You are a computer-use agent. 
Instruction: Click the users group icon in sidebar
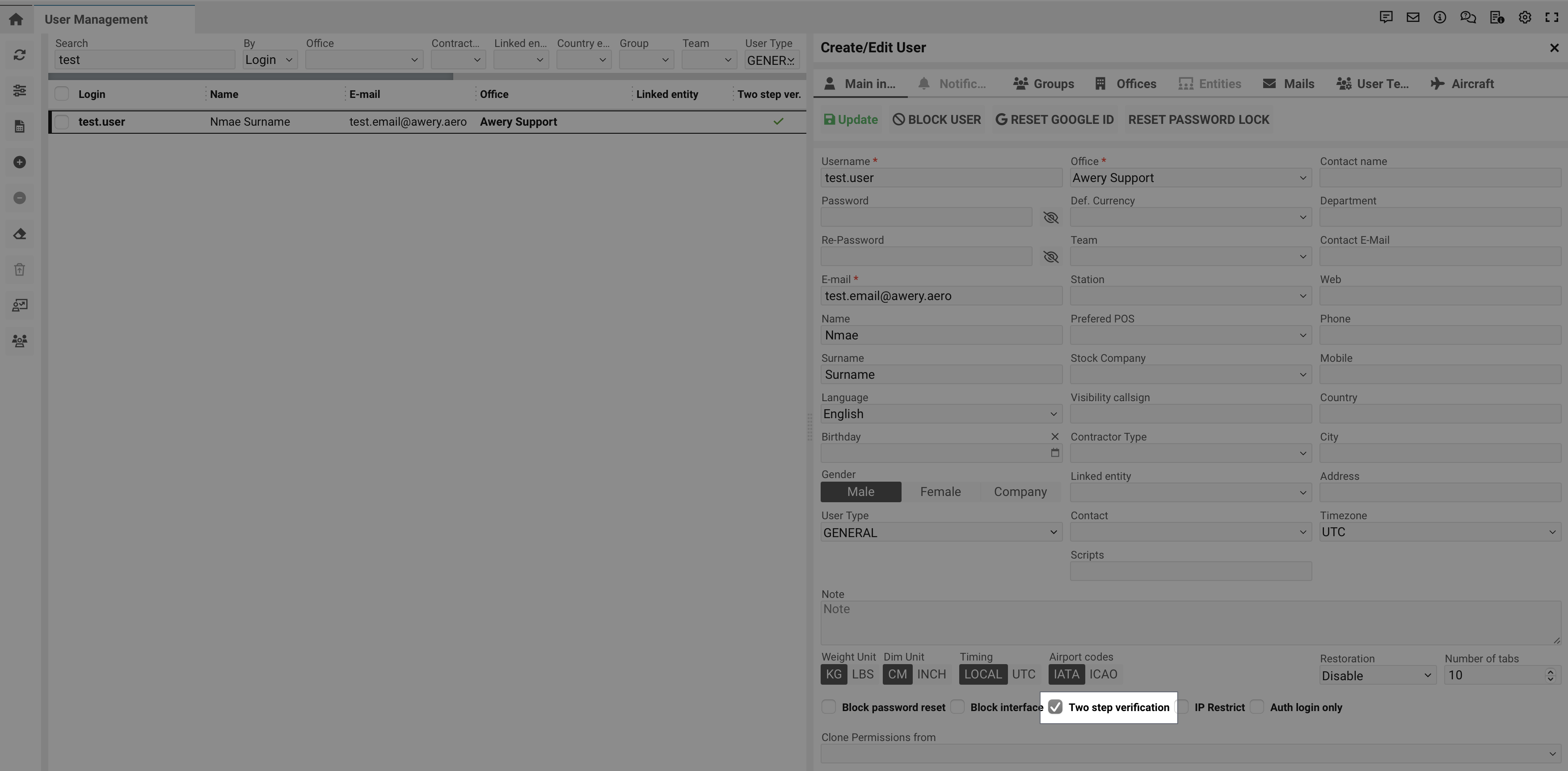click(20, 341)
